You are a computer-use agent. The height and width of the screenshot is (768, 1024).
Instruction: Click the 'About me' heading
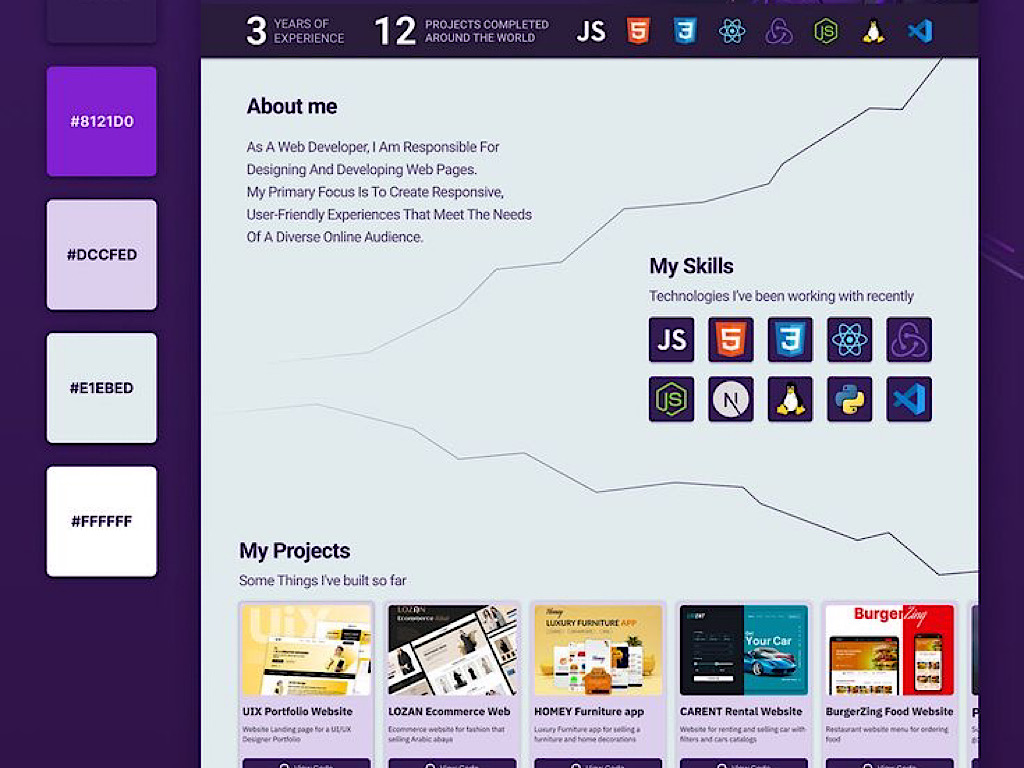[292, 106]
